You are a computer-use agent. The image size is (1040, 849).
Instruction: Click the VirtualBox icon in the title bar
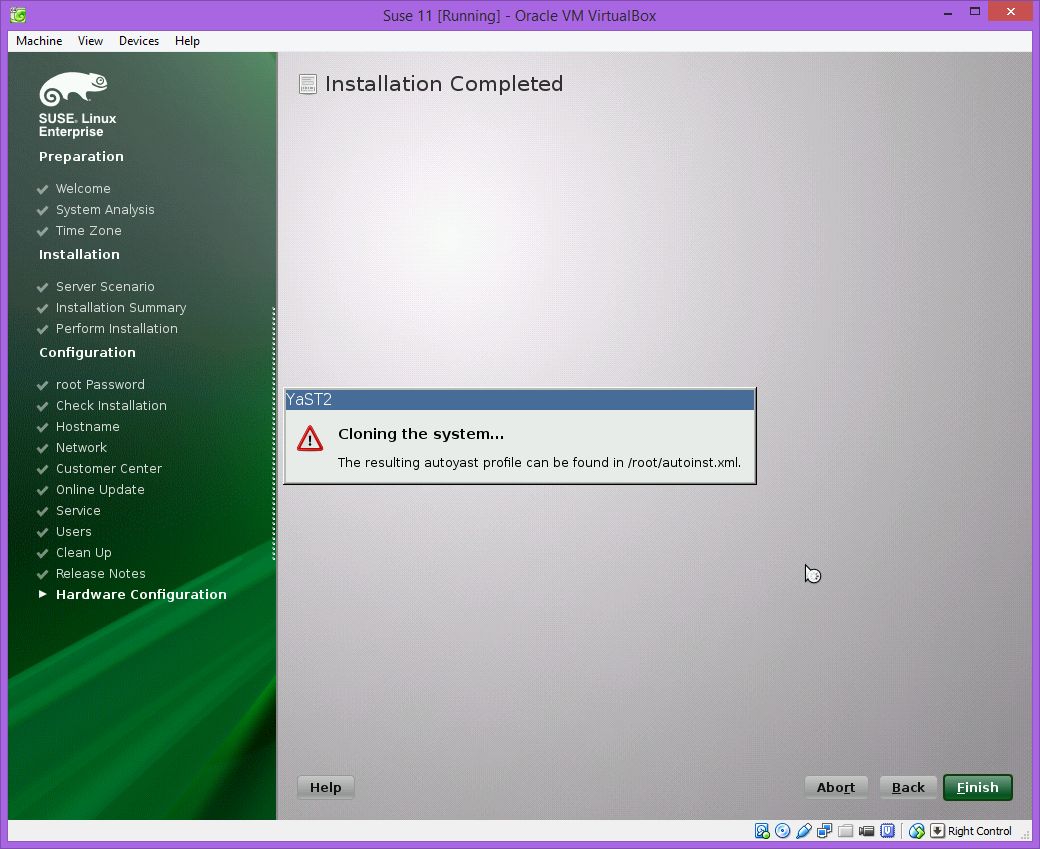(18, 15)
